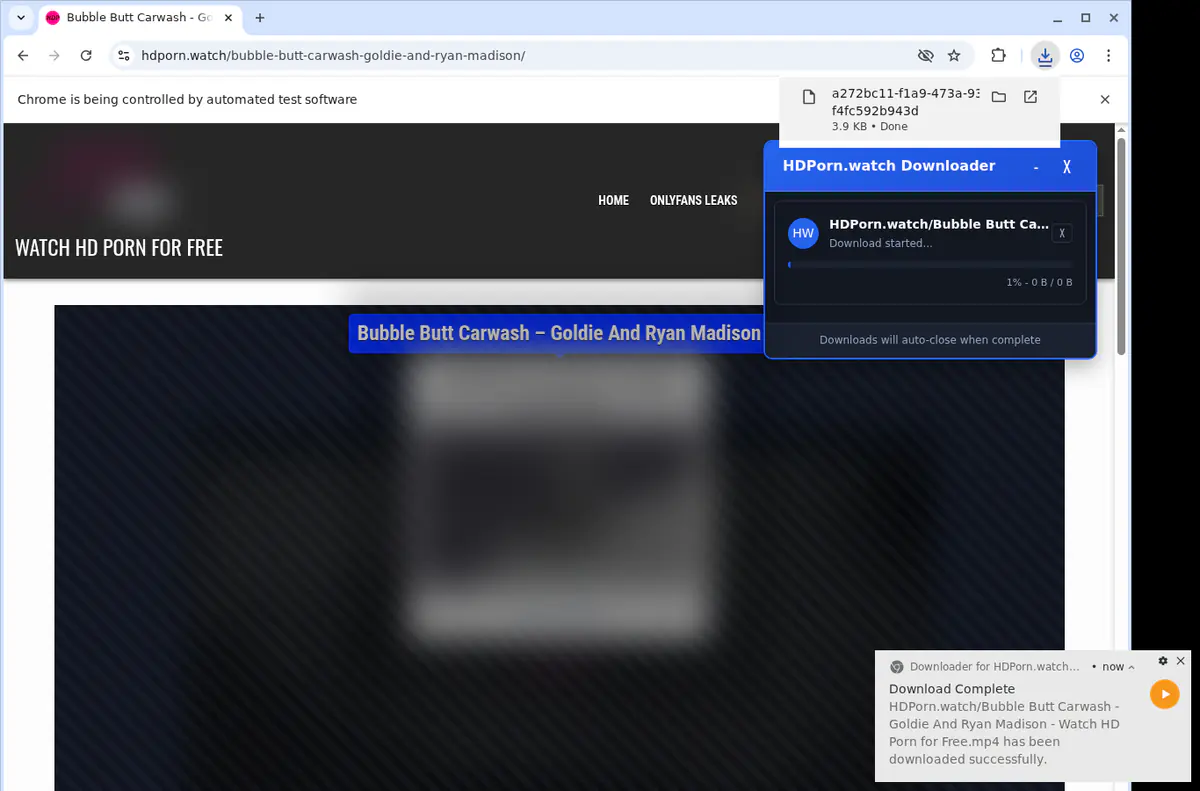Screen dimensions: 1200x791
Task: Open the Chrome three-dot menu
Action: 1108,56
